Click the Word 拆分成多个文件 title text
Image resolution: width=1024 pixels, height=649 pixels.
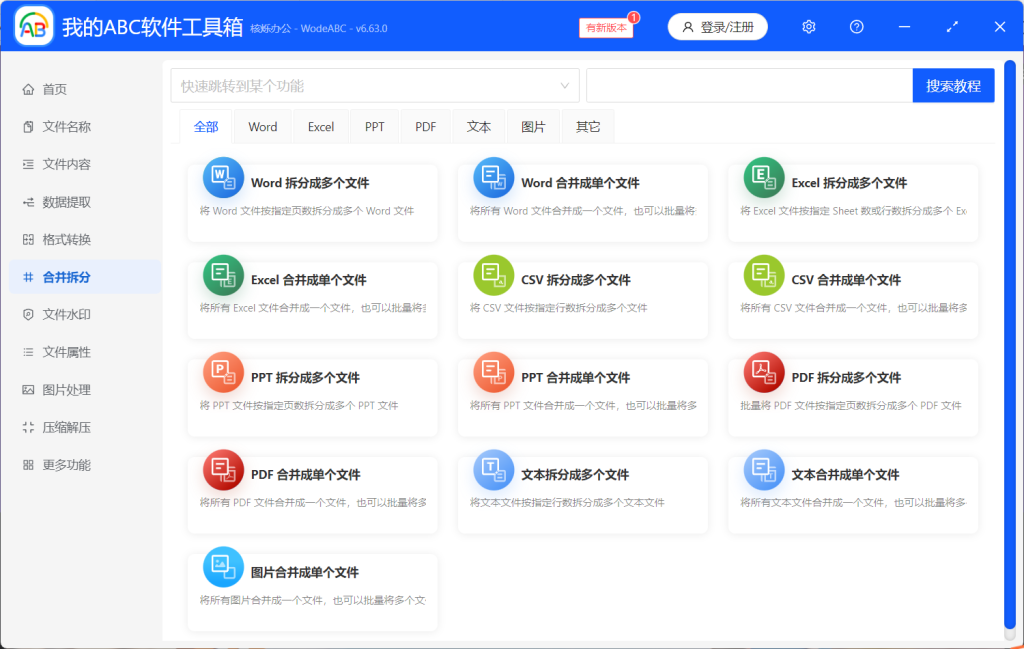[x=310, y=183]
